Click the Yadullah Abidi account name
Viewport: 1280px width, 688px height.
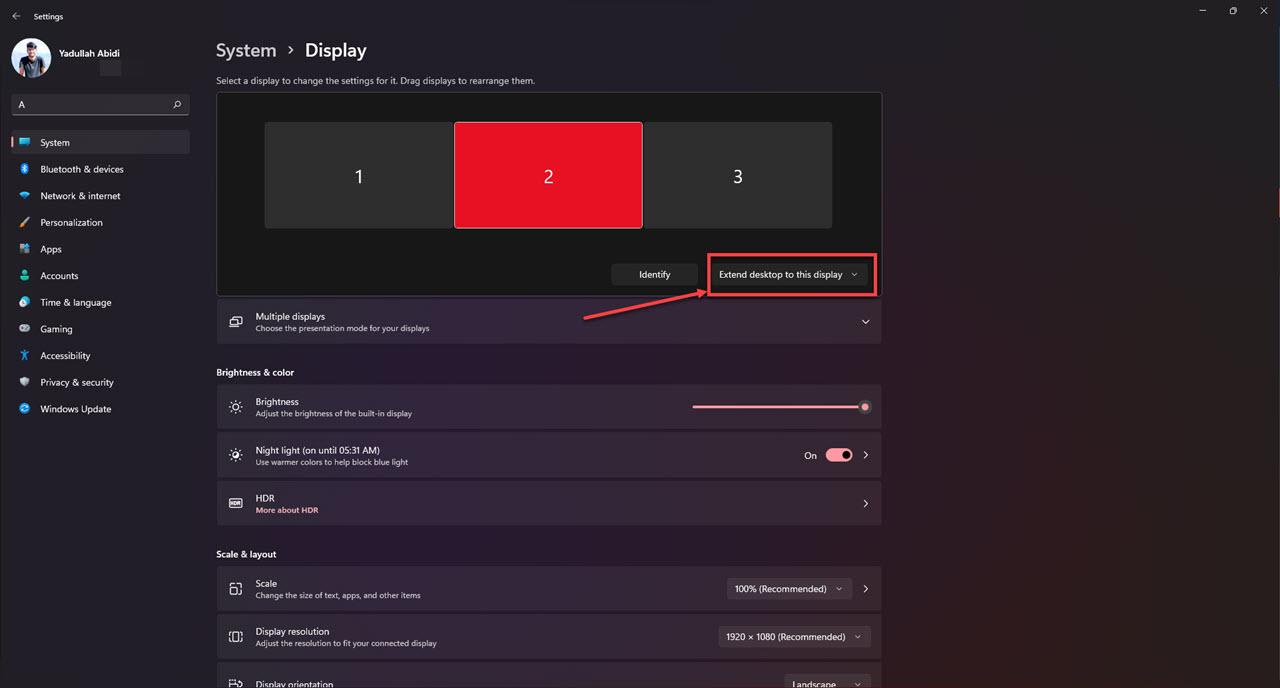pyautogui.click(x=90, y=54)
